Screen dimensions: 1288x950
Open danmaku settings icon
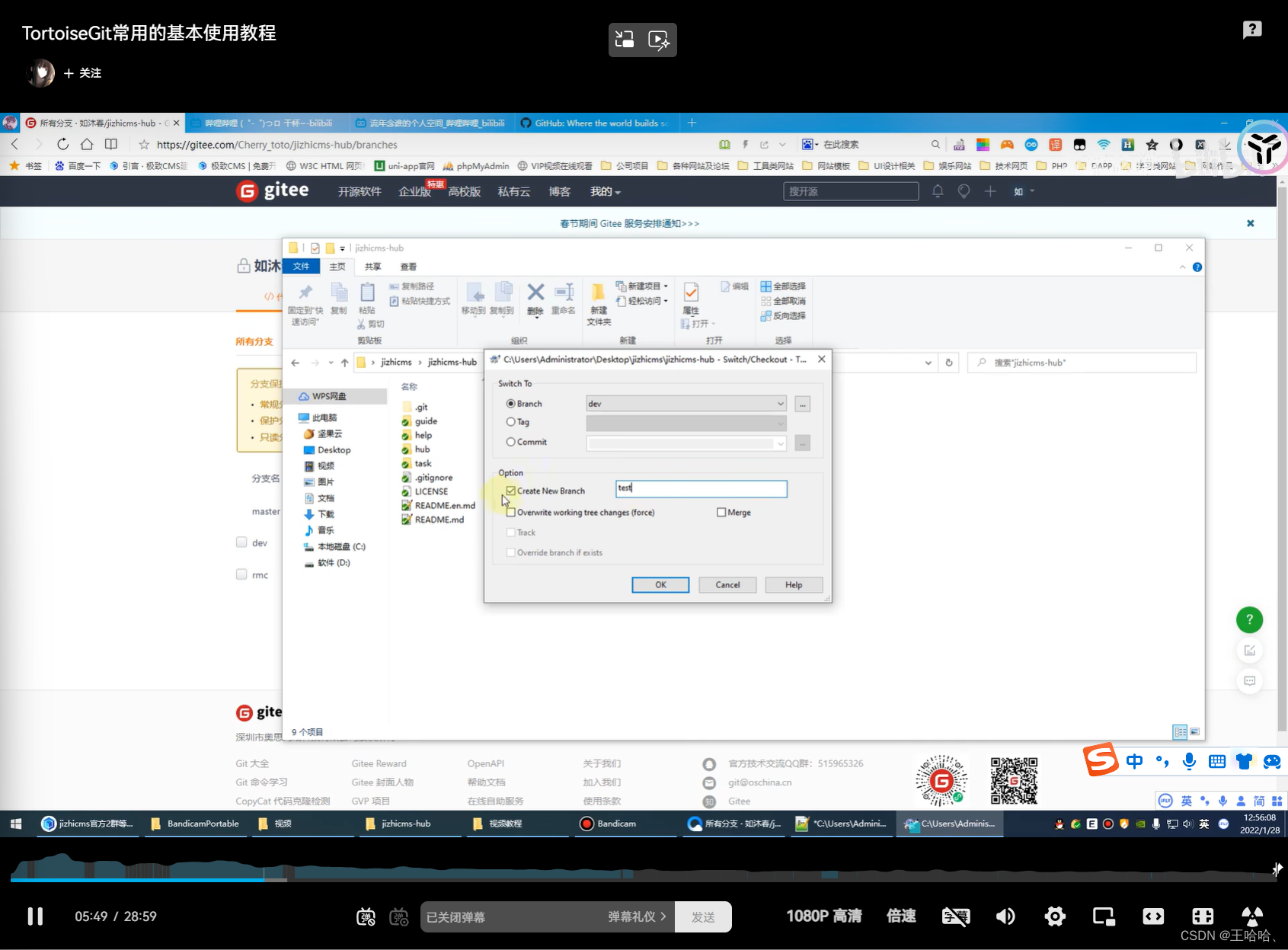[x=399, y=916]
